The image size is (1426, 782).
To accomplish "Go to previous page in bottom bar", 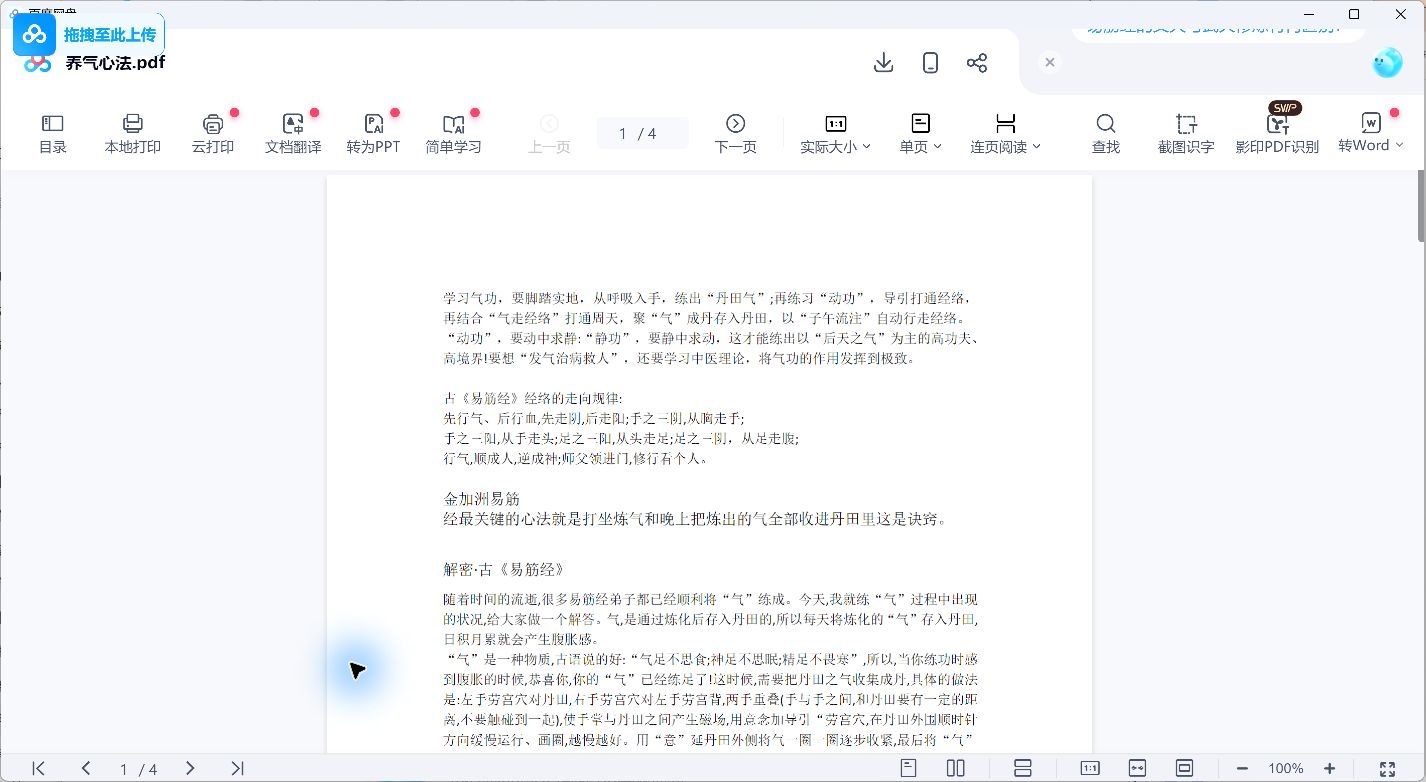I will point(86,768).
